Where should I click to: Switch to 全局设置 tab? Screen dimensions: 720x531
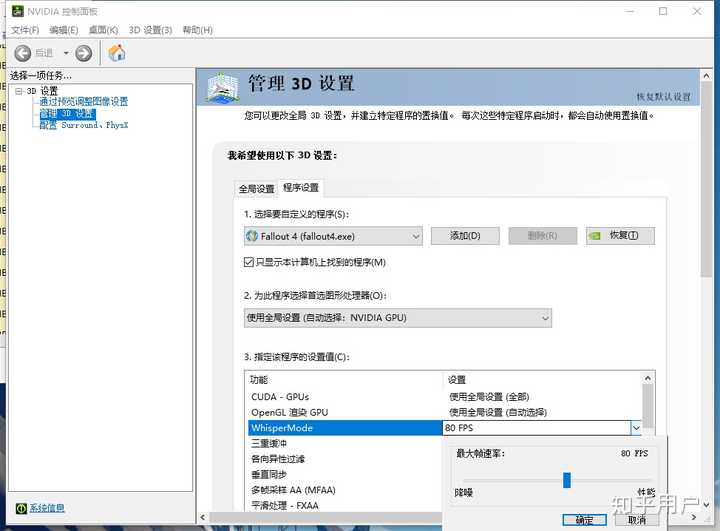[257, 189]
